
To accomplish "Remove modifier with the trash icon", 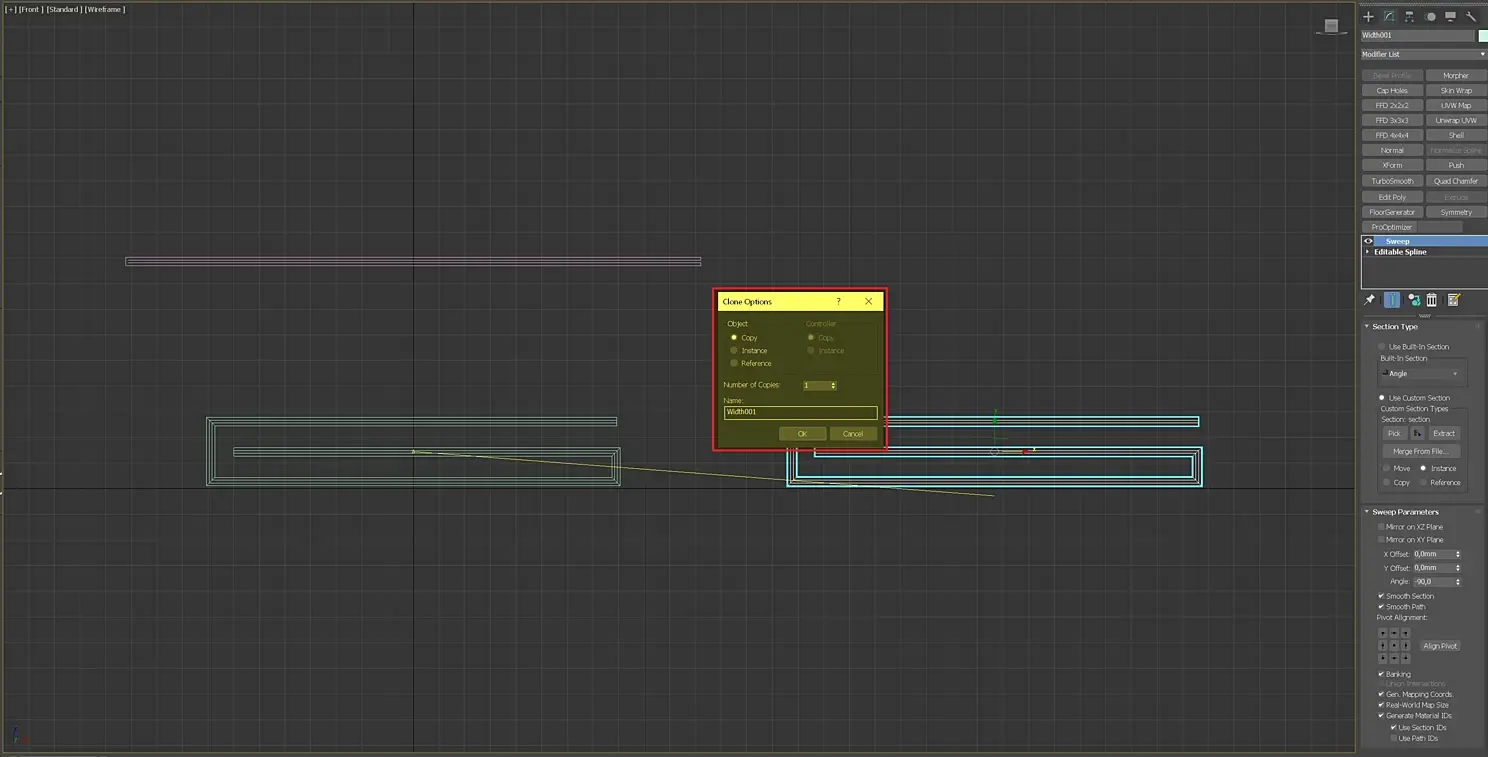I will point(1432,300).
